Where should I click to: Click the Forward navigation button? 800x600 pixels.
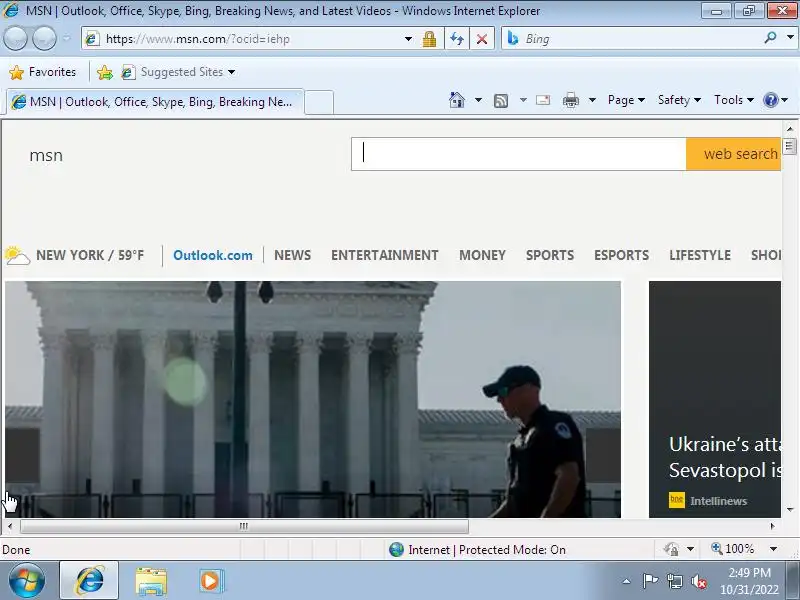45,38
